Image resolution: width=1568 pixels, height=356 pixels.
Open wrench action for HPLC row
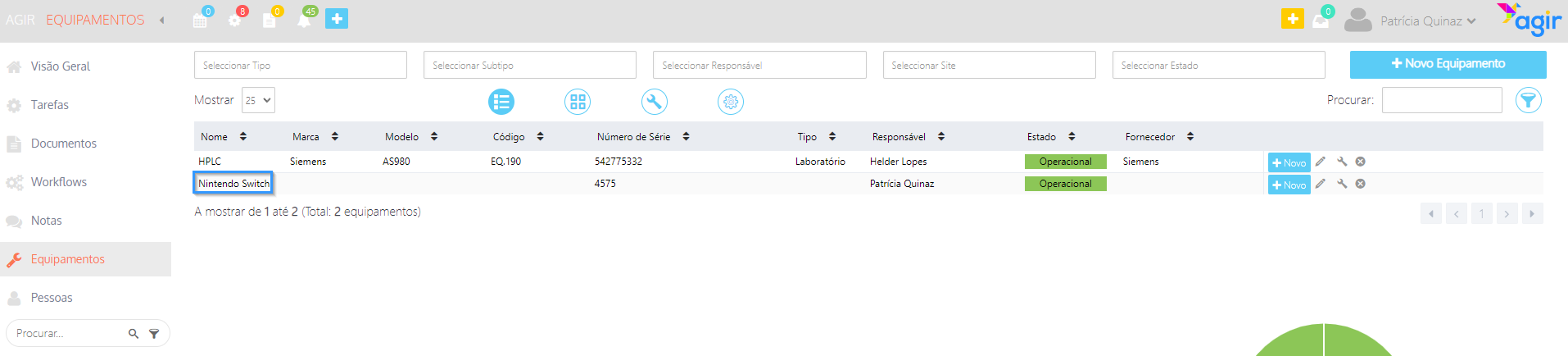pyautogui.click(x=1342, y=162)
